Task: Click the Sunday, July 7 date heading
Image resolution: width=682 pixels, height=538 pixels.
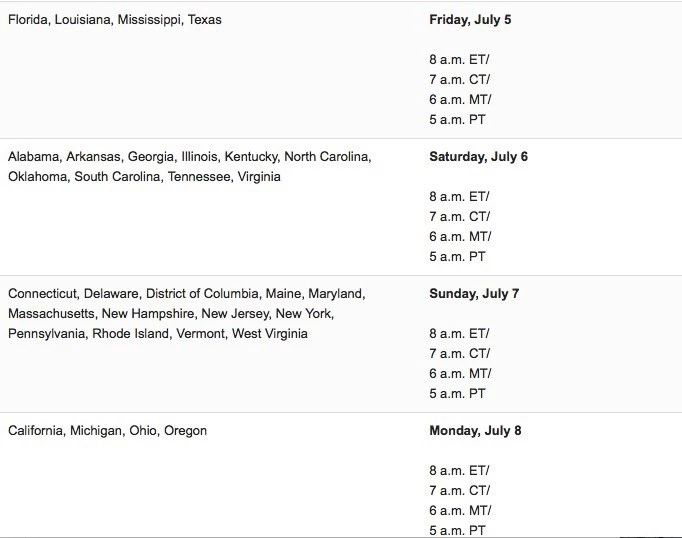Action: tap(474, 294)
